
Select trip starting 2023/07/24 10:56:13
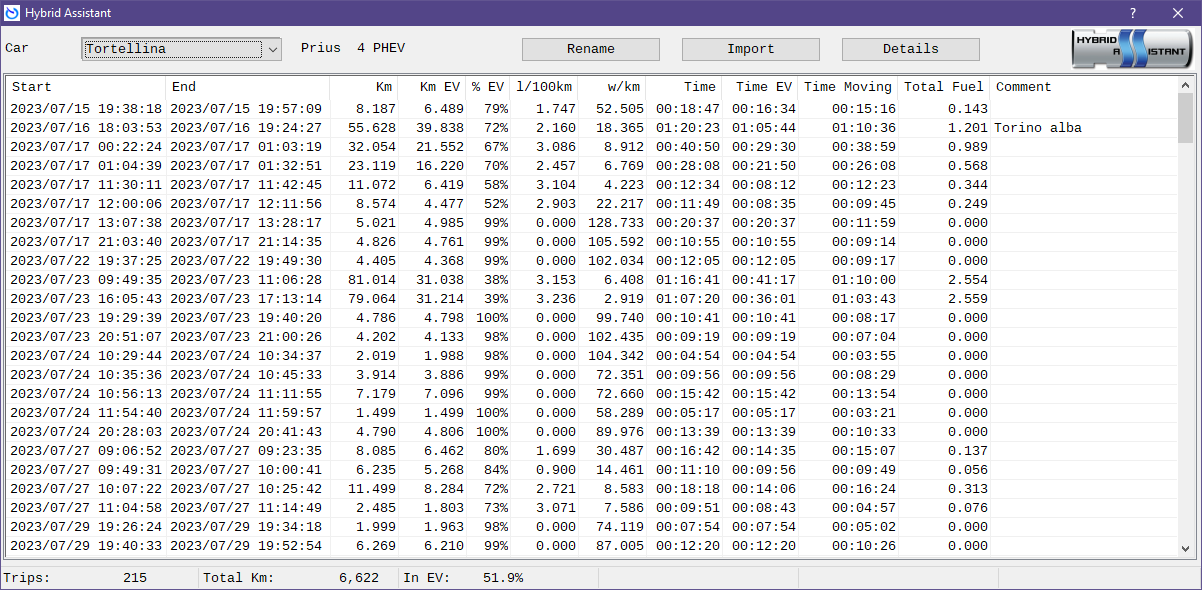tap(592, 394)
